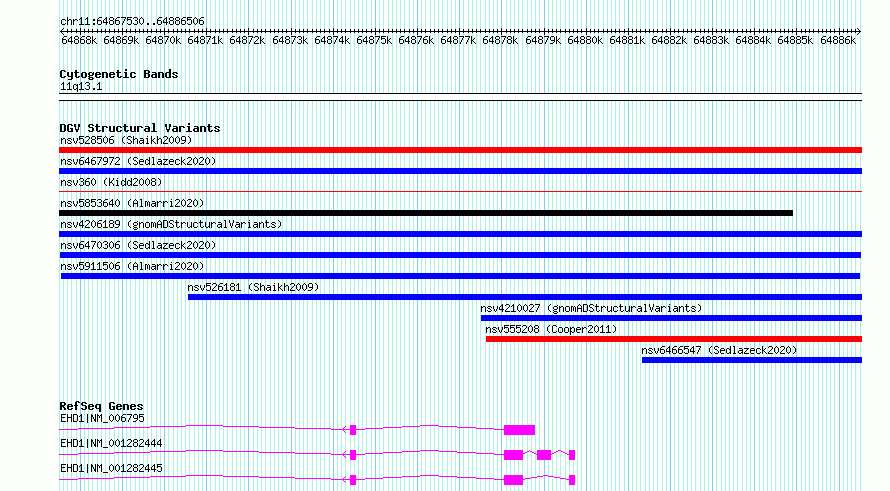Screen dimensions: 890x491
Task: Click the EHD1|NM_001282445 transcript label
Action: click(x=111, y=468)
